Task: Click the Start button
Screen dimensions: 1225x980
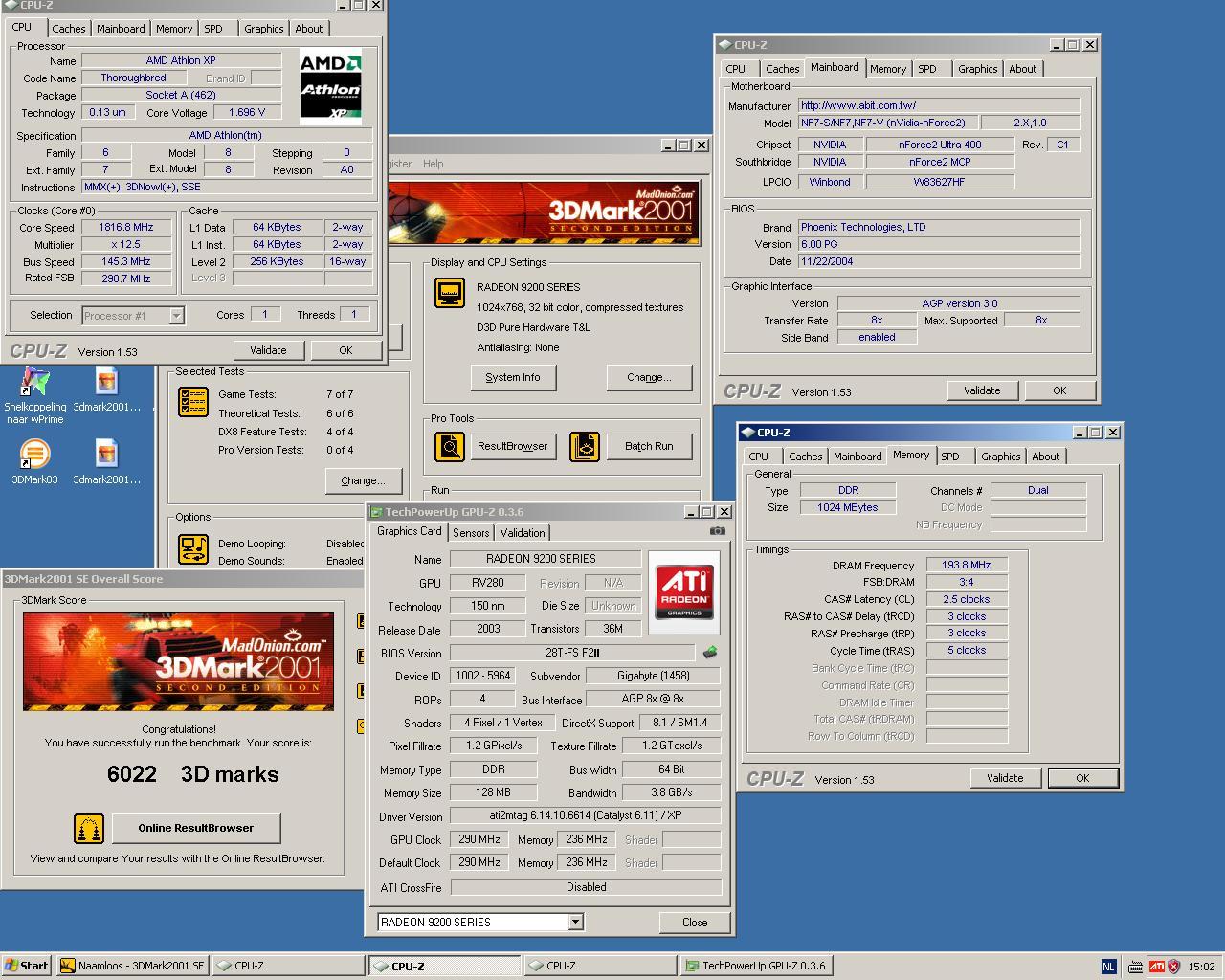Action: click(27, 966)
